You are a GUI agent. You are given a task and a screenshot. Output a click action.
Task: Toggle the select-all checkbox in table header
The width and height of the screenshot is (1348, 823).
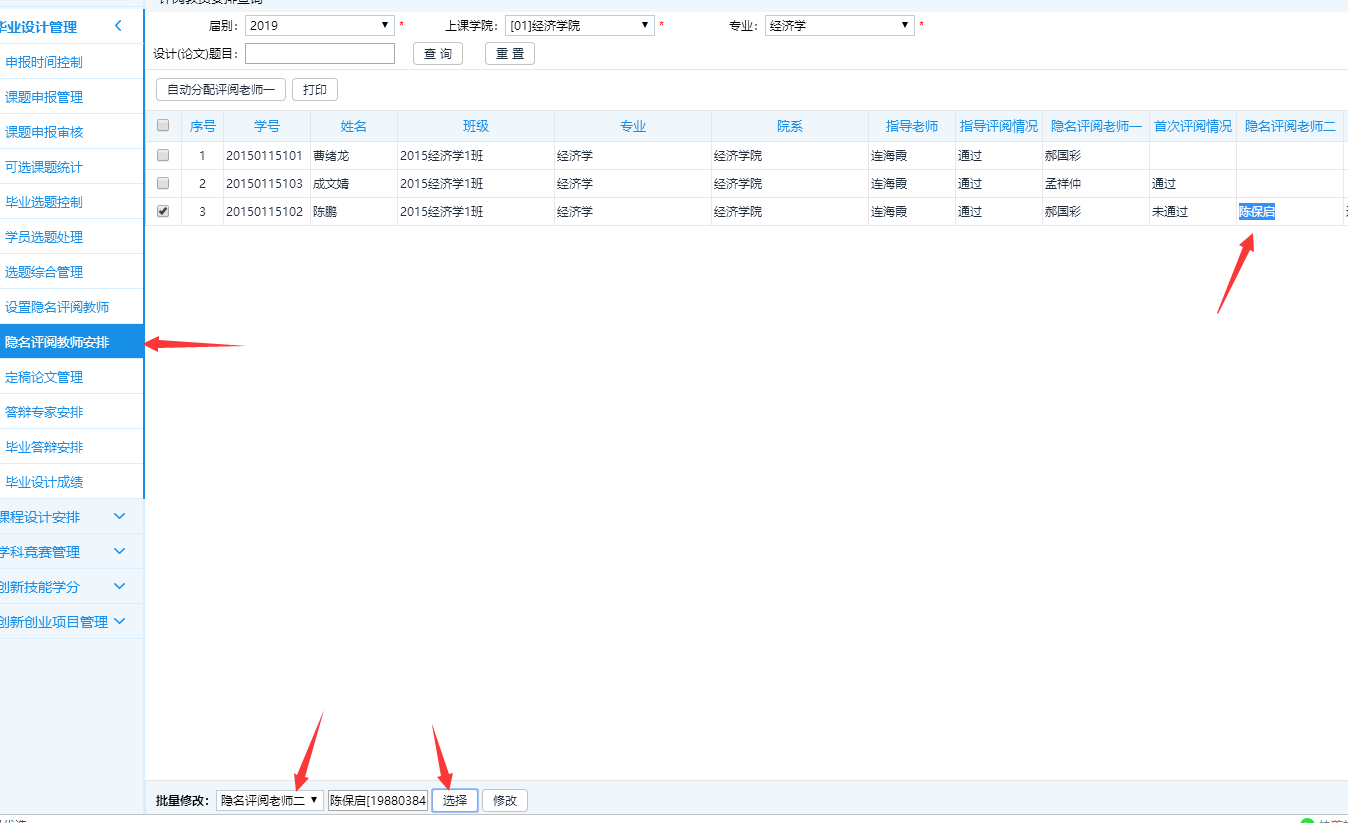click(x=163, y=126)
